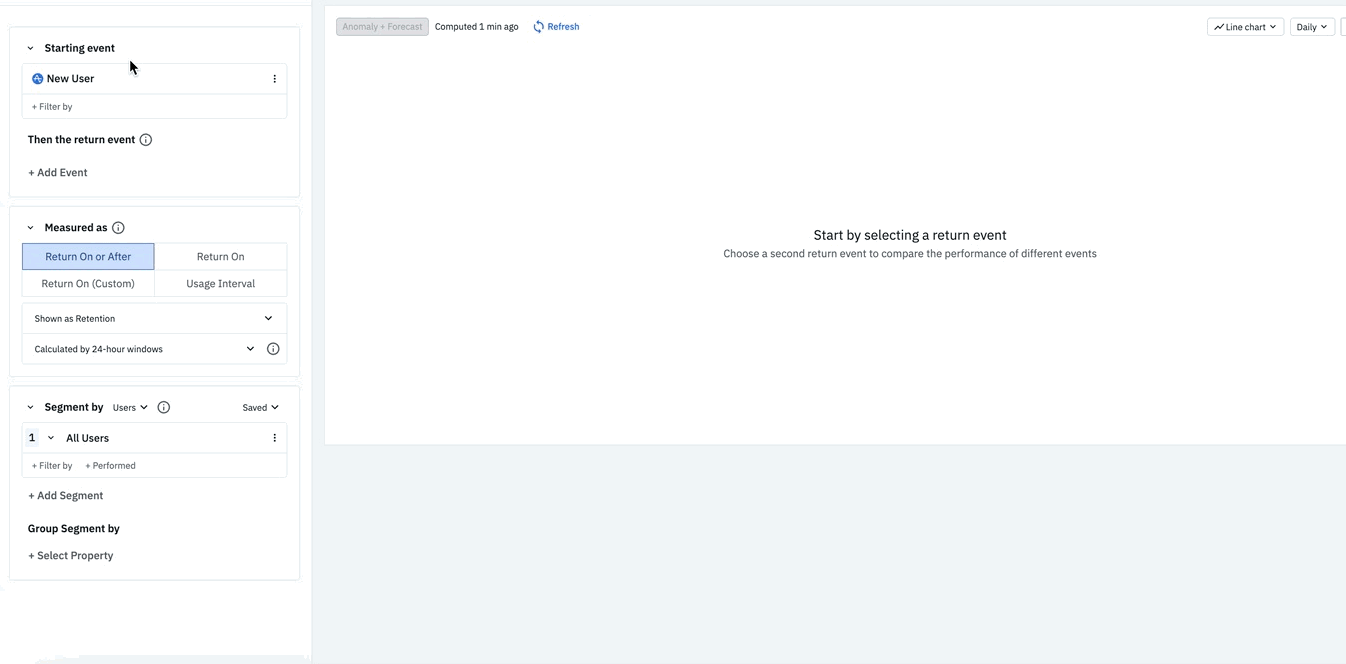The height and width of the screenshot is (664, 1346).
Task: Open the Line chart type selector
Action: pos(1244,26)
